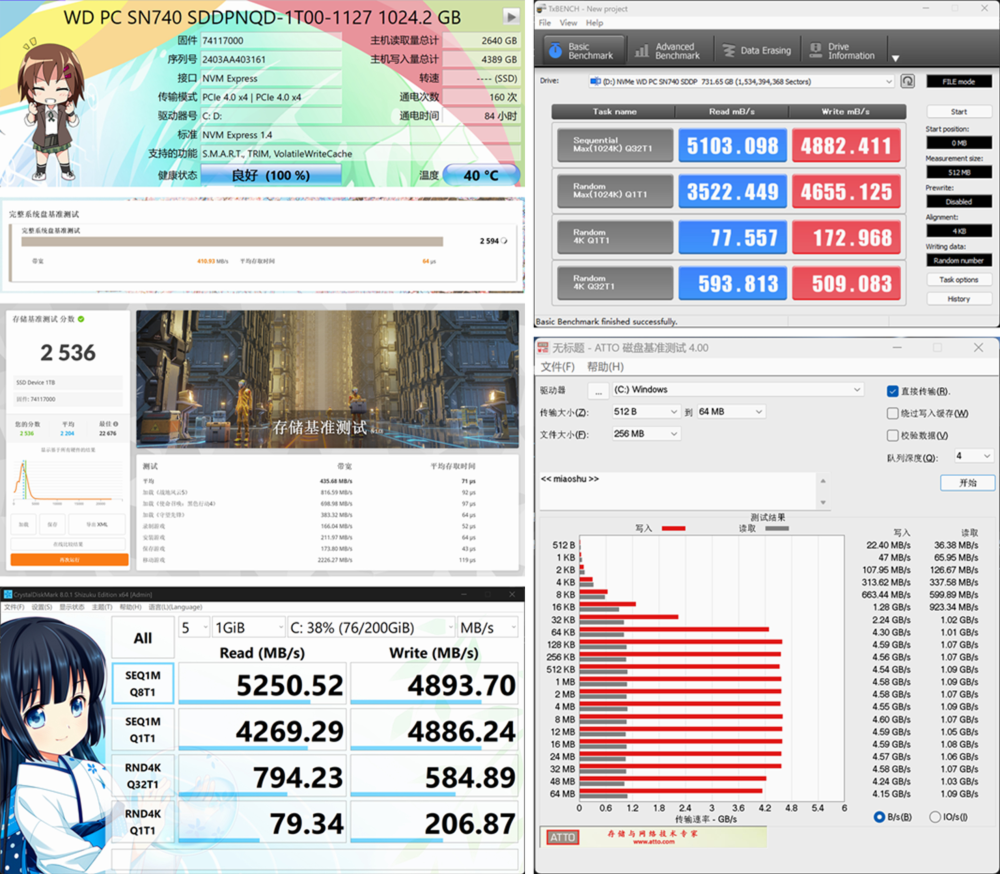Run the RND4K Q1T1 test button
1000x874 pixels.
click(143, 822)
